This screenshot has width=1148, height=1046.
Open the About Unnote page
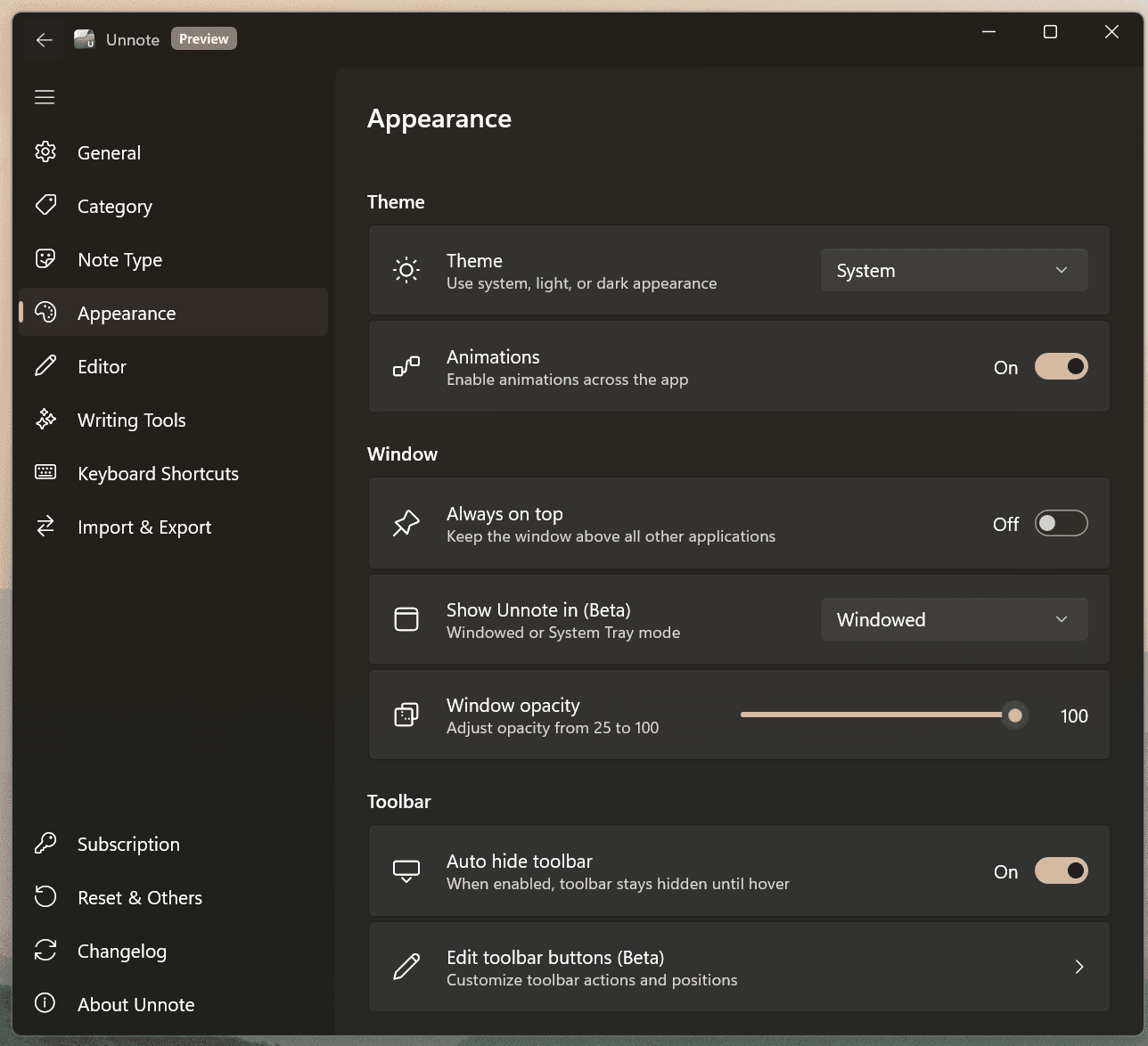coord(135,1005)
